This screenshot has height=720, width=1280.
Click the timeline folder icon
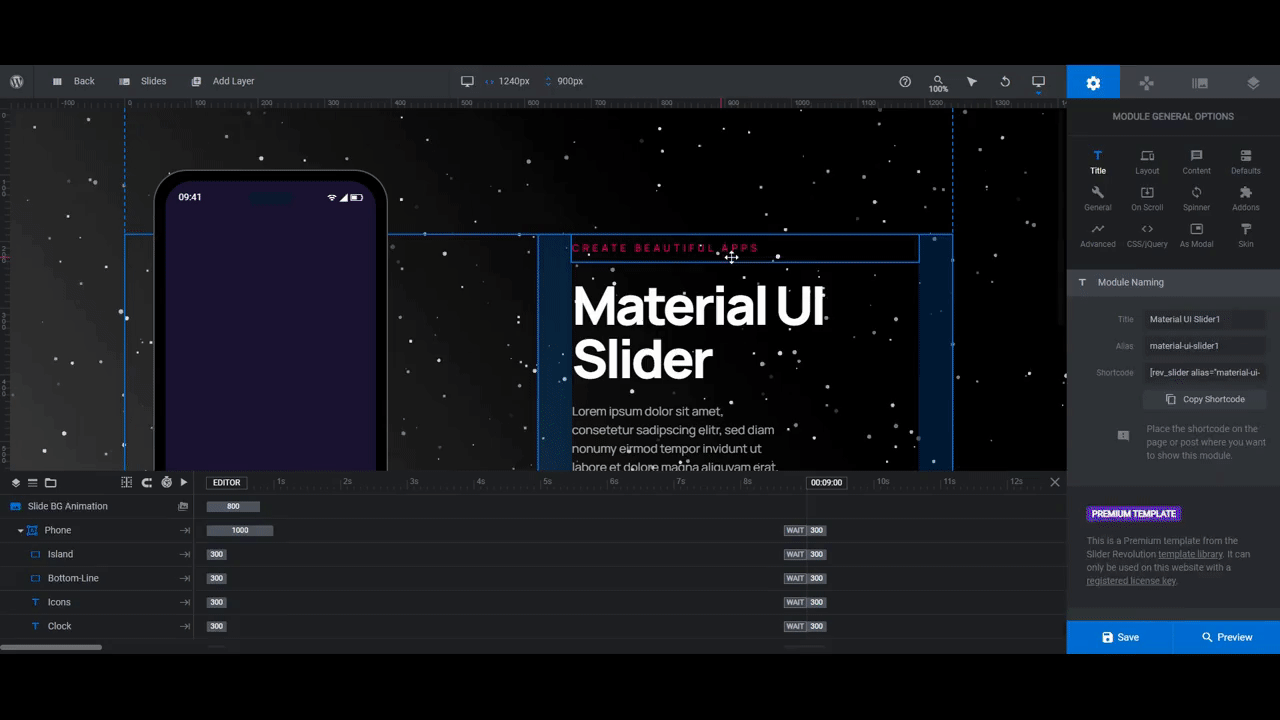pos(50,483)
